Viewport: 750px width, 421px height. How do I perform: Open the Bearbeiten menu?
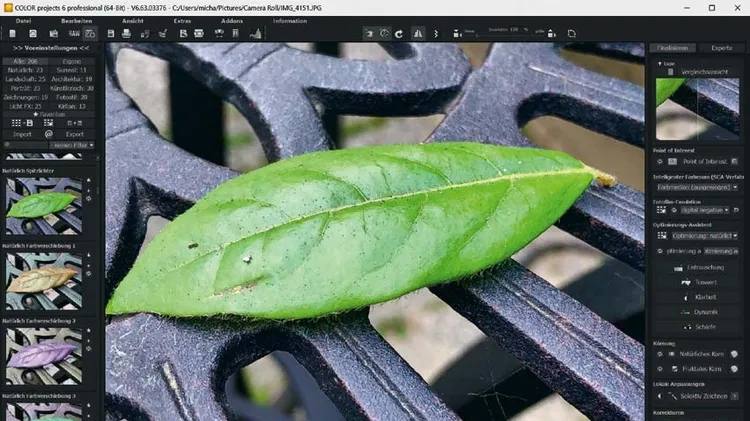77,21
